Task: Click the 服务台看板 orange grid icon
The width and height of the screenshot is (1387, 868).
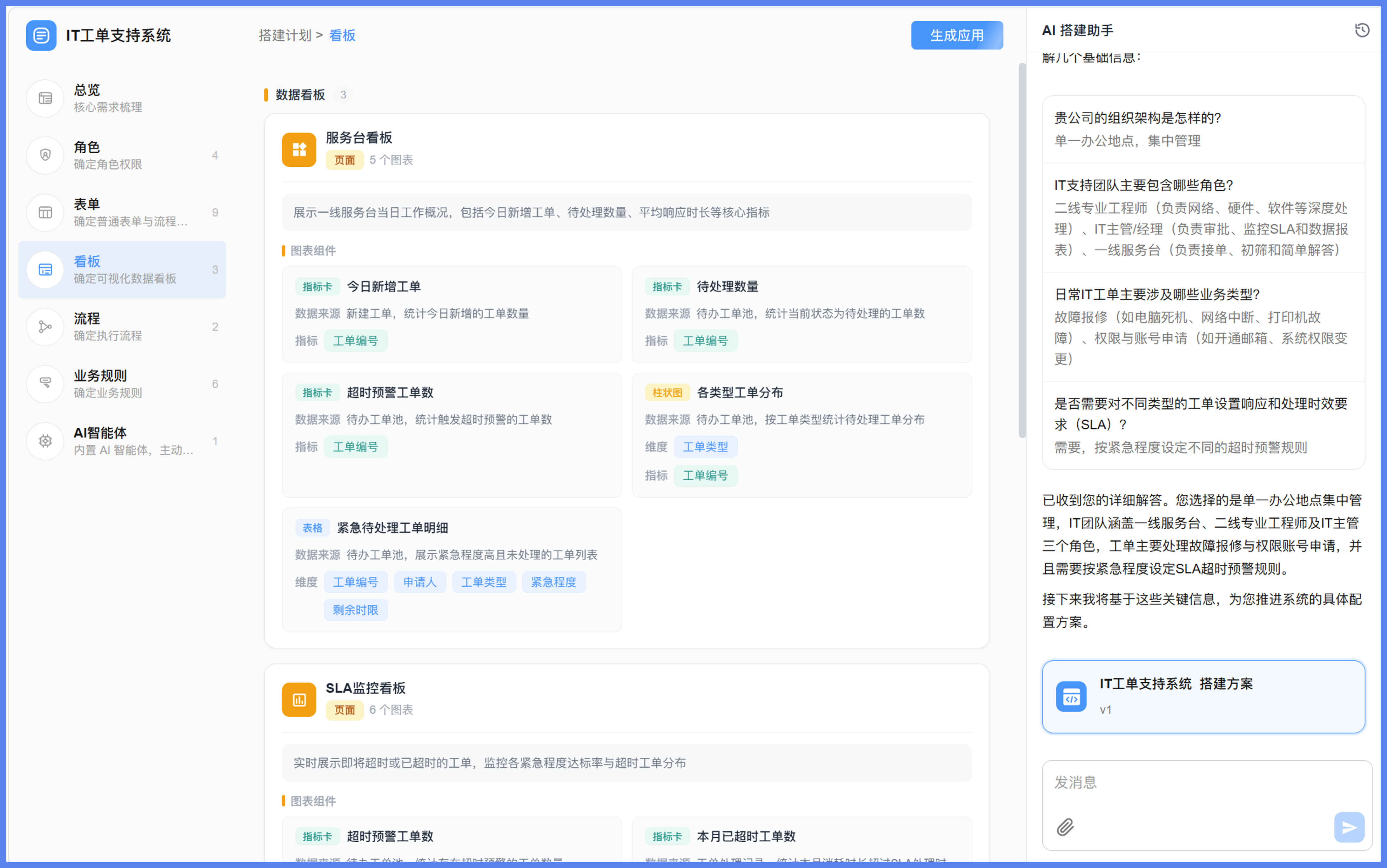Action: [299, 150]
